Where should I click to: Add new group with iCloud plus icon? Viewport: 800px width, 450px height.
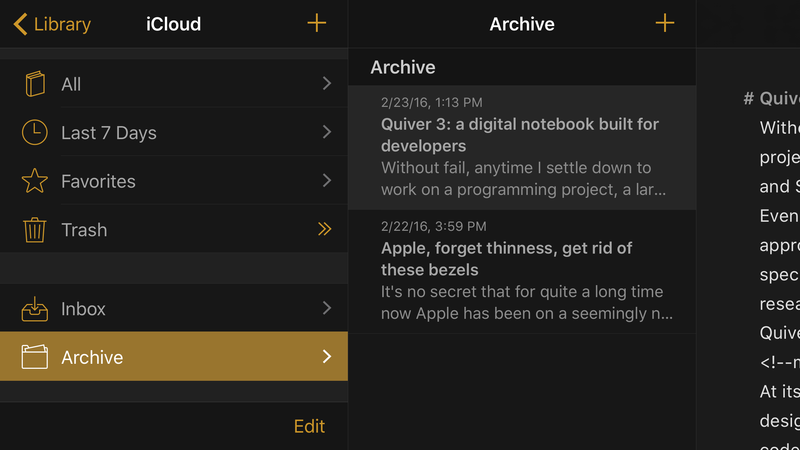point(316,23)
